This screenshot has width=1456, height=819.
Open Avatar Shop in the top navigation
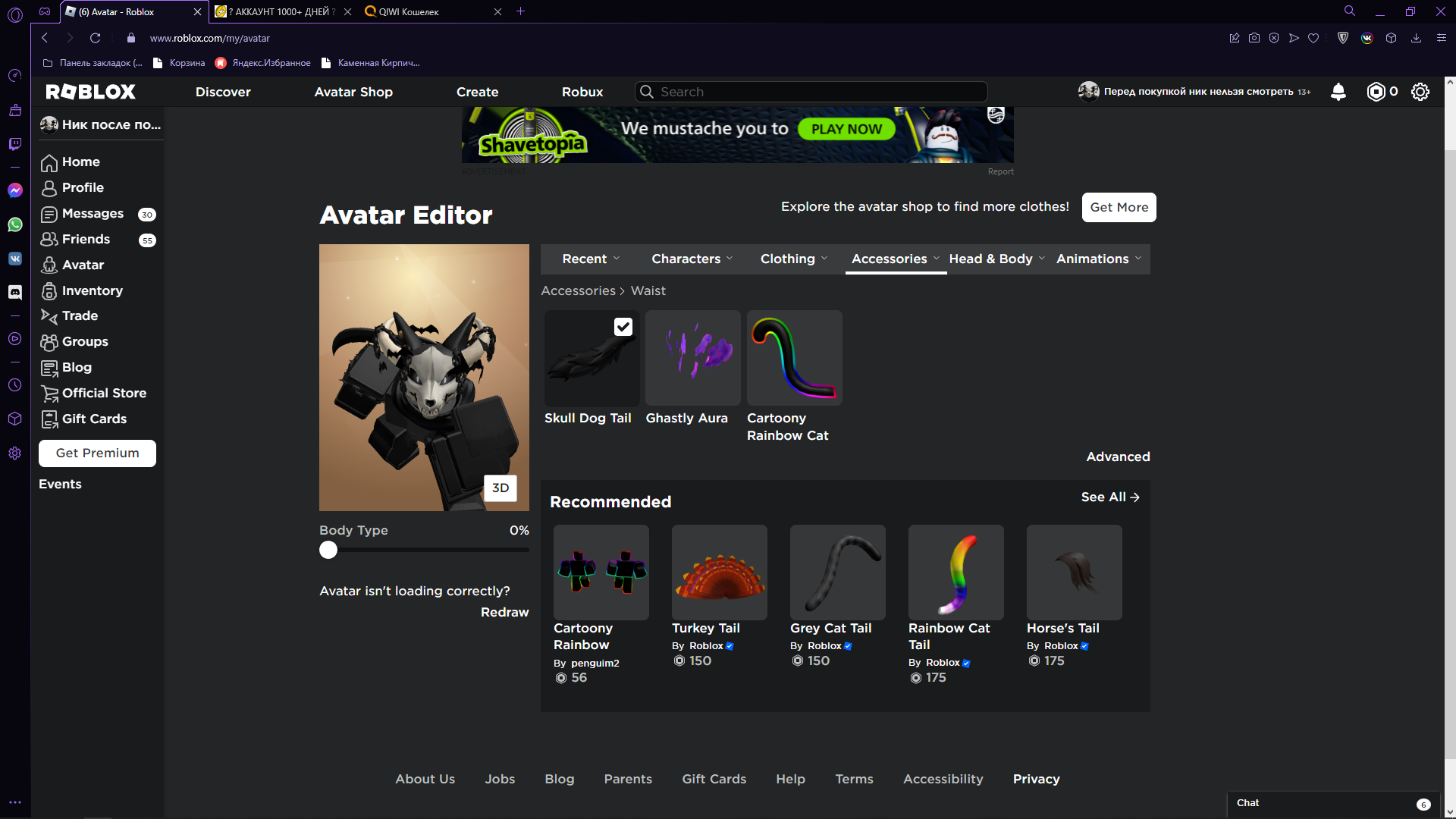[353, 92]
